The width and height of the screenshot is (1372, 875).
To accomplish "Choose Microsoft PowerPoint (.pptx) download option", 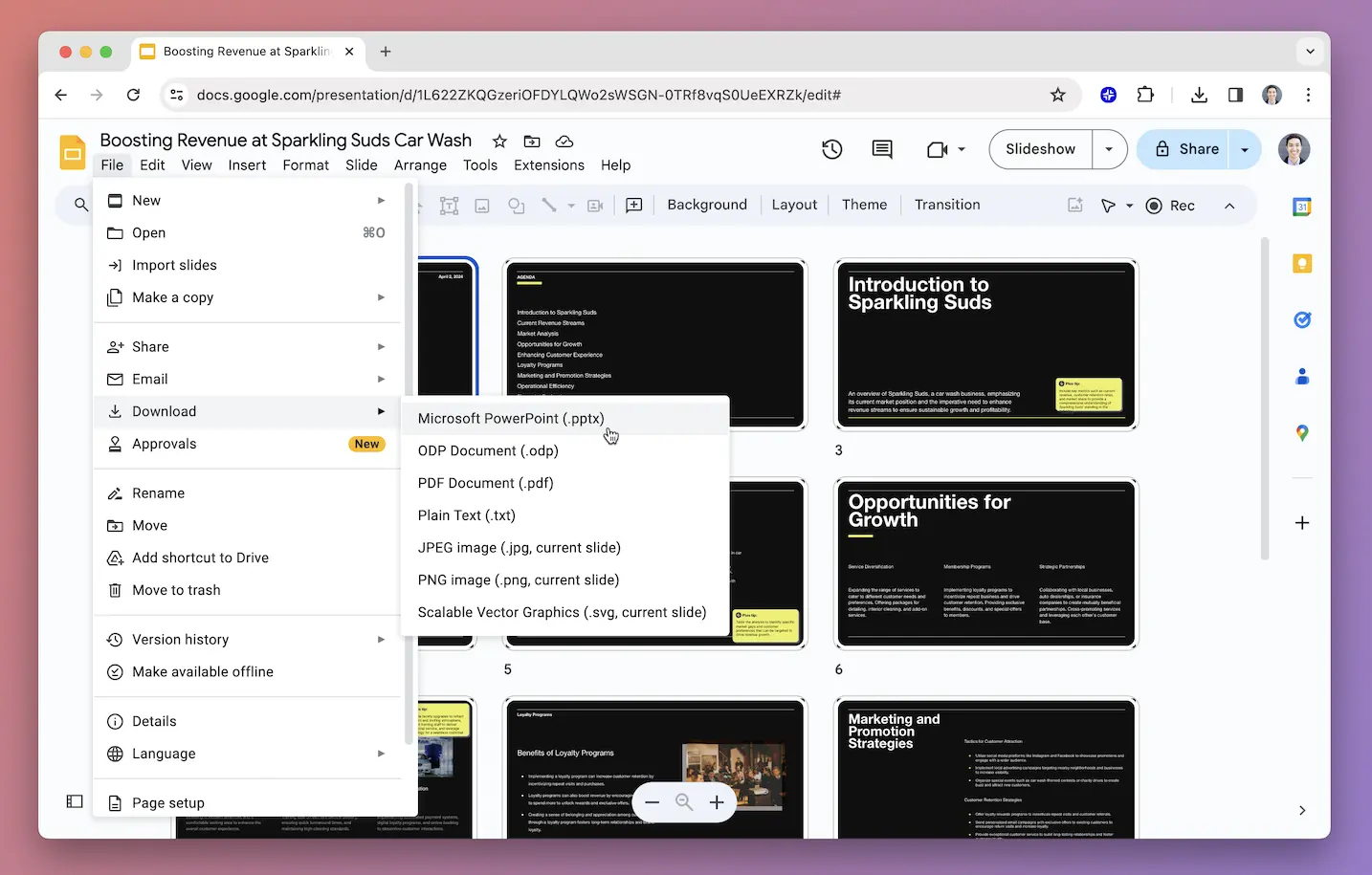I will pyautogui.click(x=510, y=418).
